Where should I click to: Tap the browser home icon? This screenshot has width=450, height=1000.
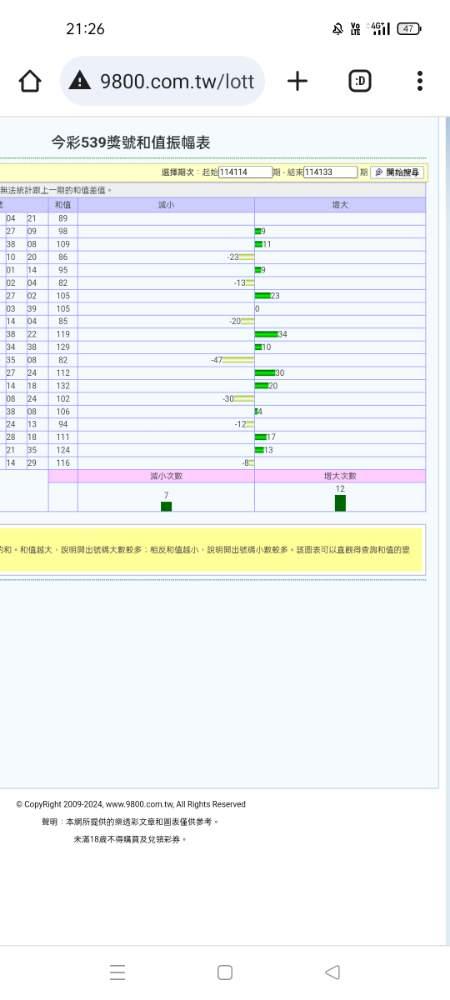pyautogui.click(x=29, y=81)
